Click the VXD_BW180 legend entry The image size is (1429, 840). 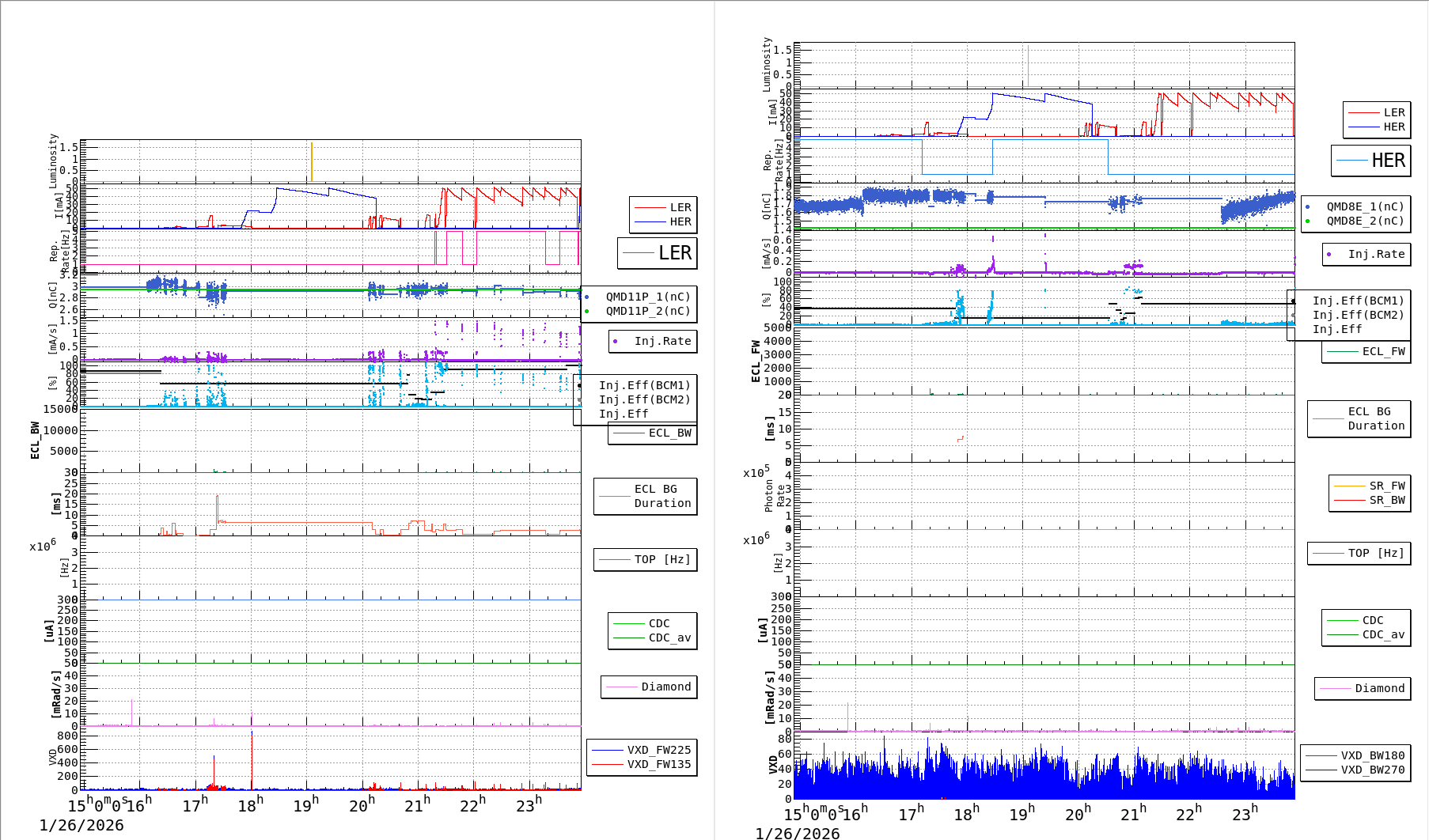click(1372, 755)
